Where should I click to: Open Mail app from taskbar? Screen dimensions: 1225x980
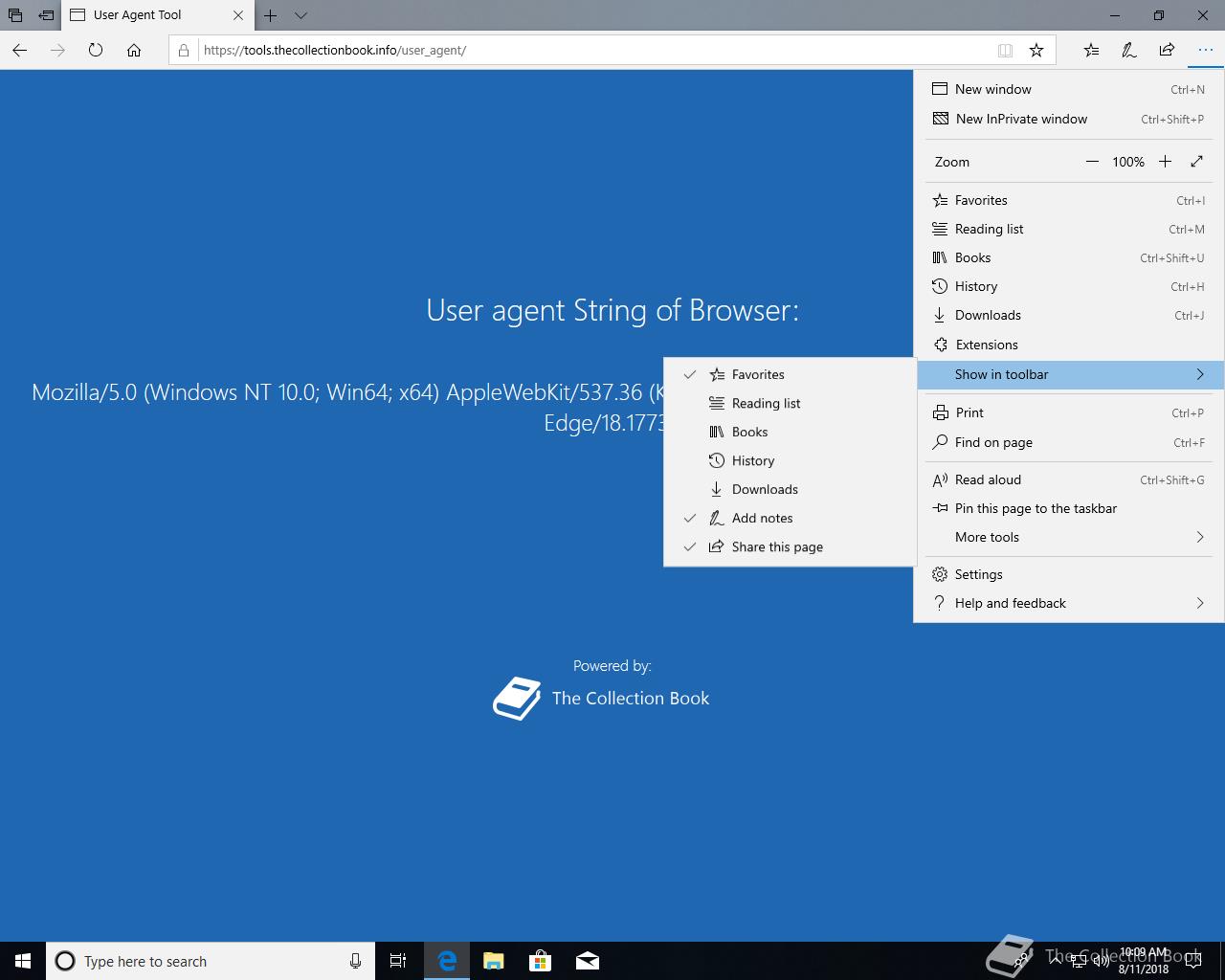[588, 961]
